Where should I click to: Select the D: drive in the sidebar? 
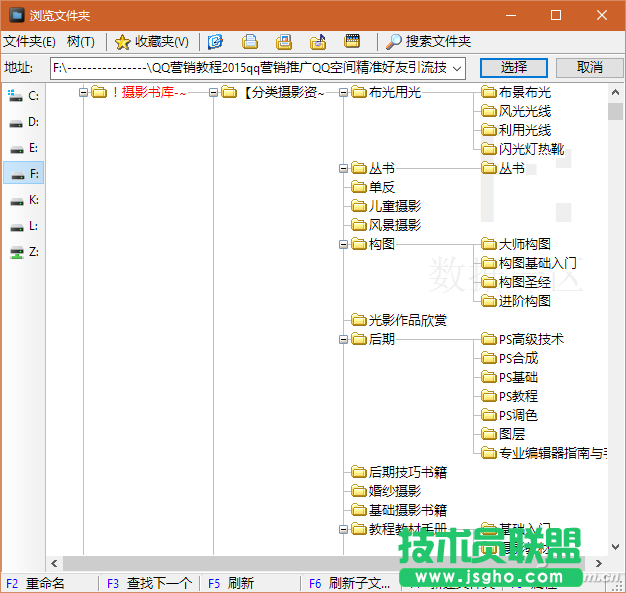point(22,122)
